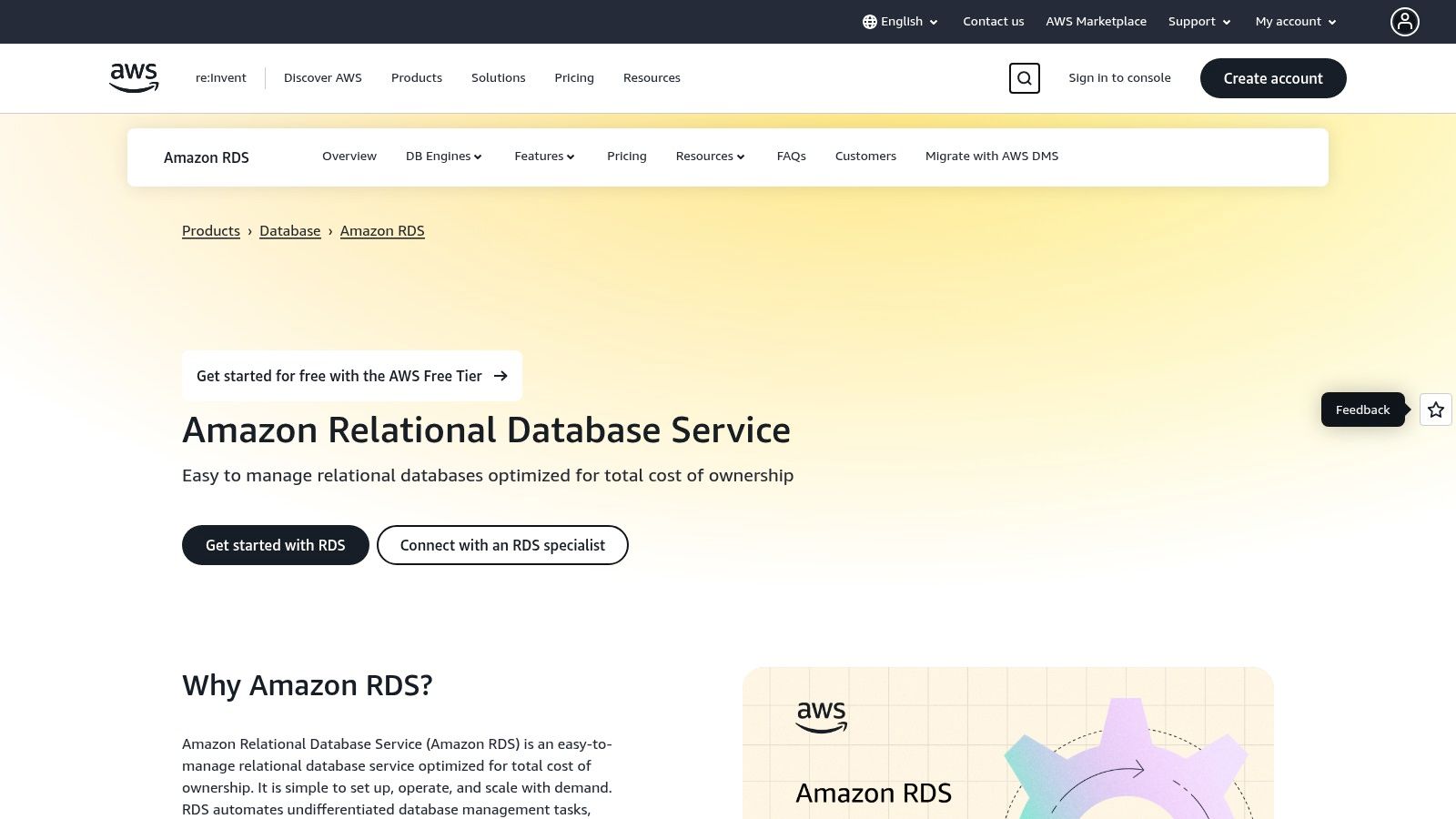Click Connect with an RDS specialist
1456x819 pixels.
pos(502,545)
